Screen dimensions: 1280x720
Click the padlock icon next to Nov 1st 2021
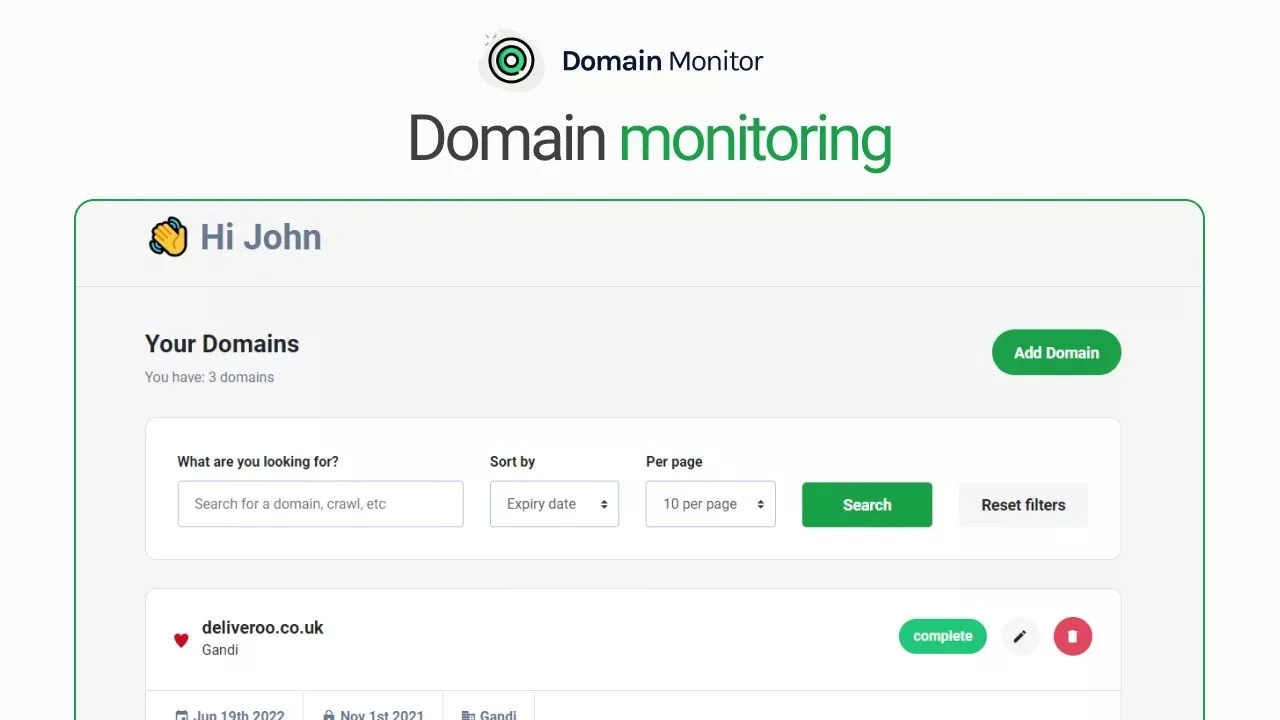[328, 715]
